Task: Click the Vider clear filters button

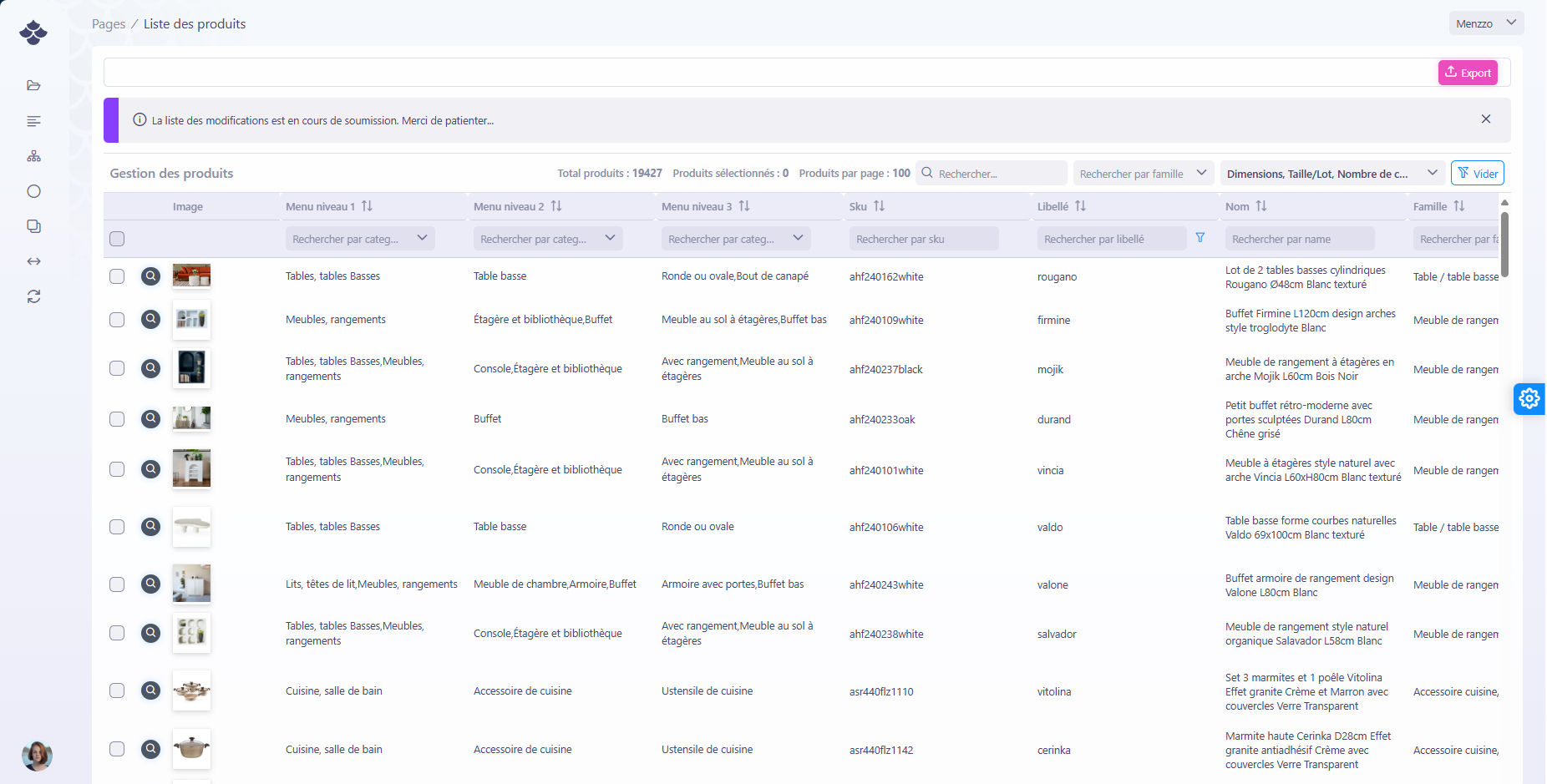Action: pos(1477,174)
